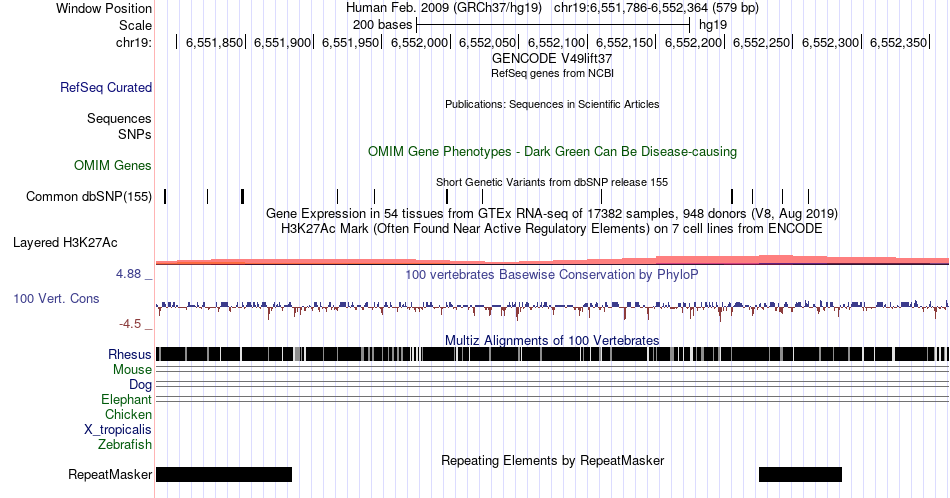Click the Human Feb. 2009 assembly text

point(444,8)
